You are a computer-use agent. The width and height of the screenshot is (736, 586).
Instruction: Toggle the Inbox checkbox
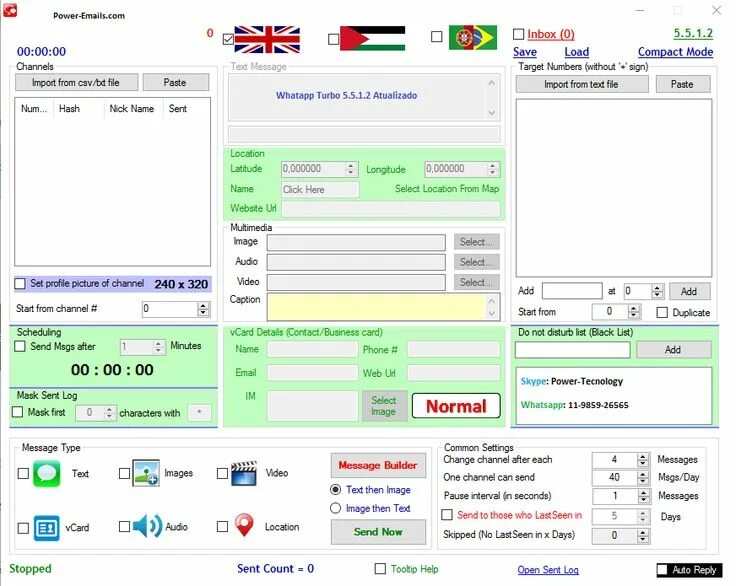coord(518,34)
